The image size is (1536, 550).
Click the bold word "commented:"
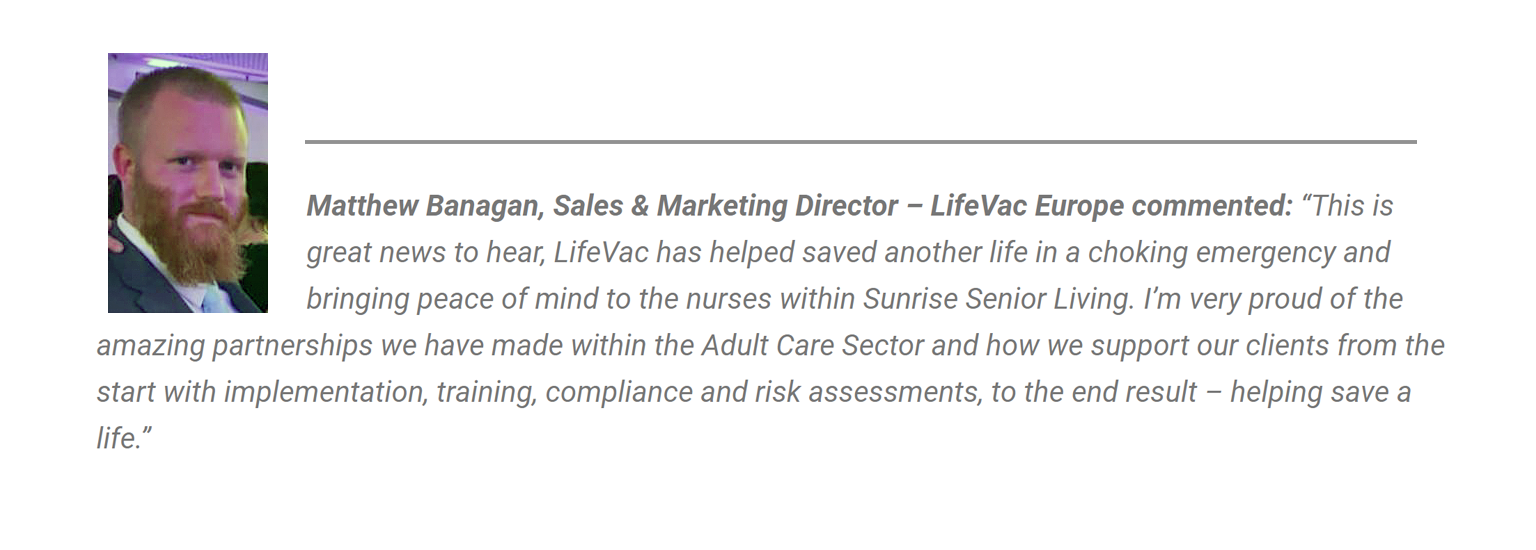click(x=1213, y=206)
